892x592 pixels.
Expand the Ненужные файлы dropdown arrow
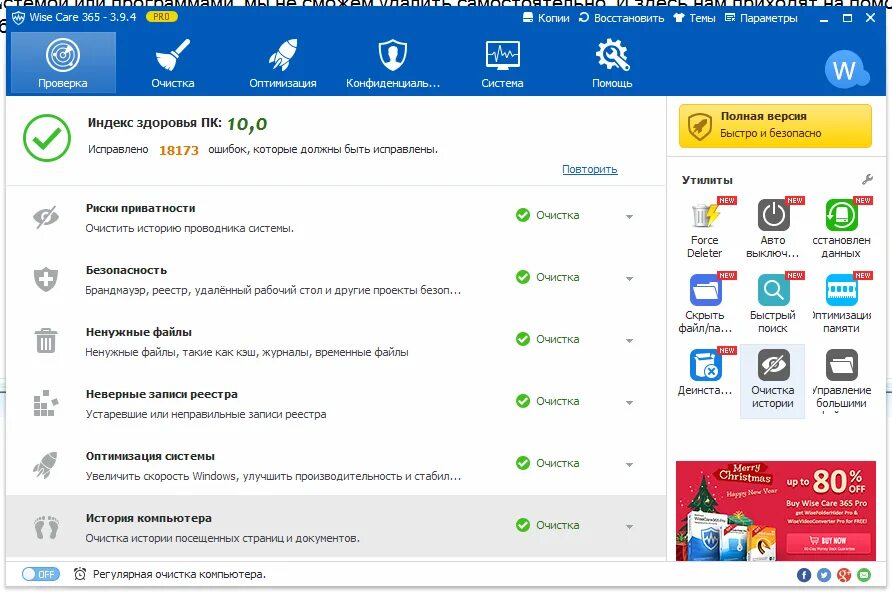pyautogui.click(x=629, y=341)
